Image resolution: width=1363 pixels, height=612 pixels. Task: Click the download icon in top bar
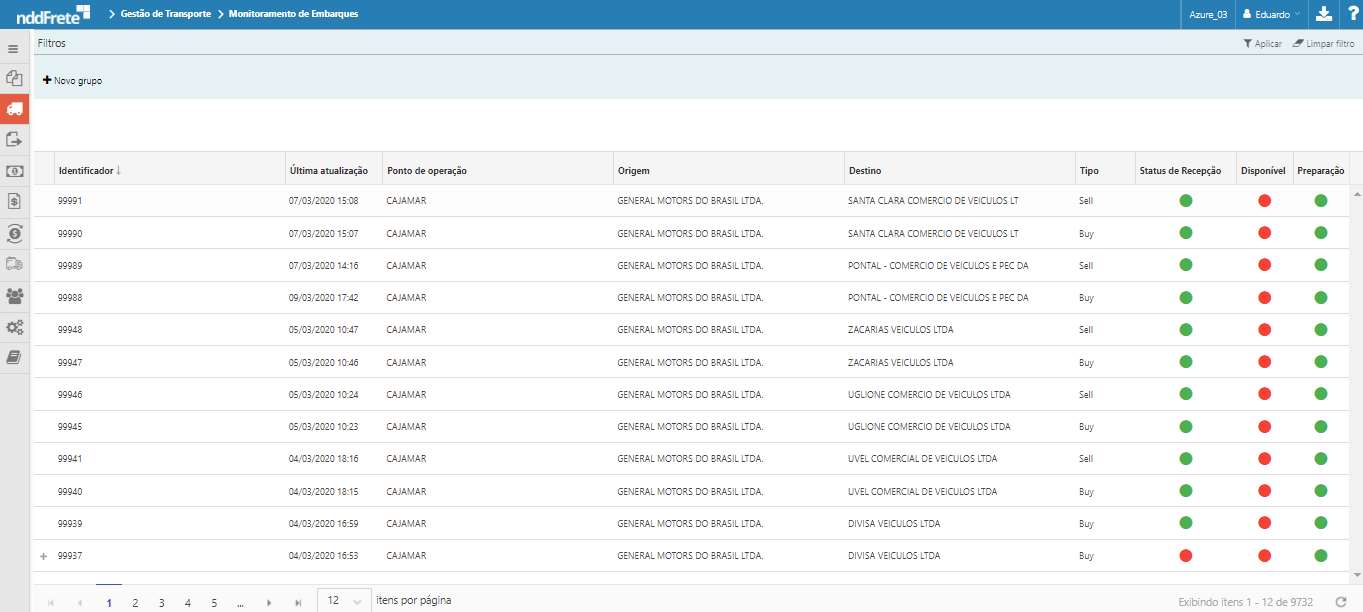(x=1324, y=14)
